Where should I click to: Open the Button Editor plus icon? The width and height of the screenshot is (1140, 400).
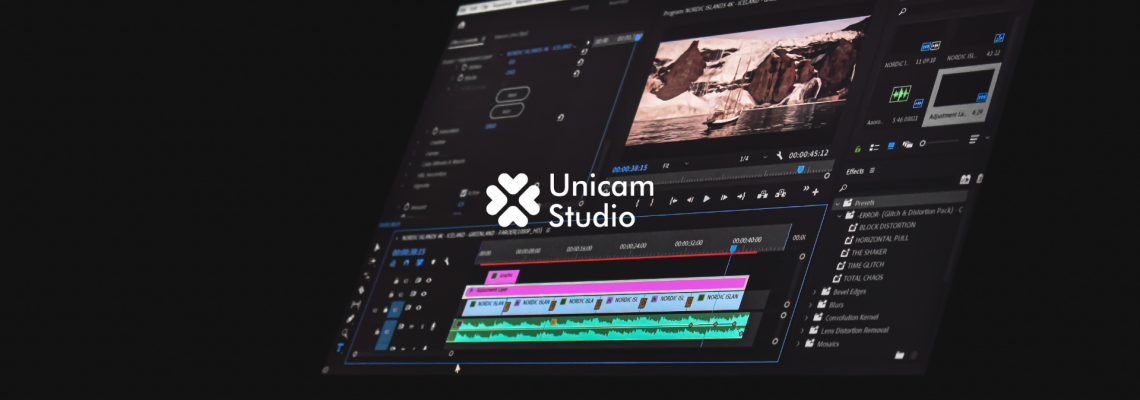[816, 192]
